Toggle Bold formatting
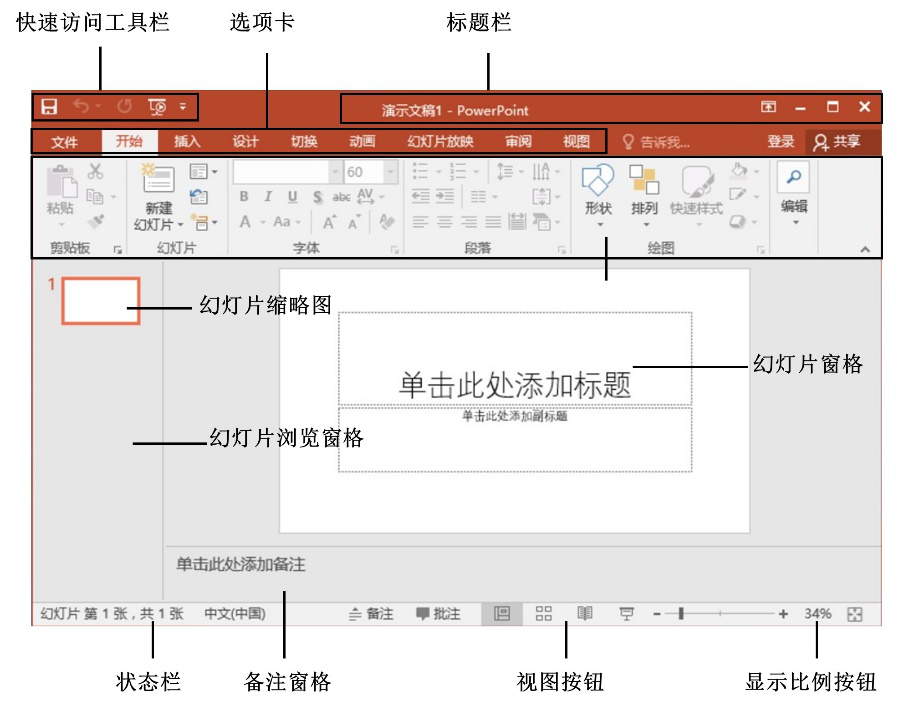The image size is (899, 706). 244,197
